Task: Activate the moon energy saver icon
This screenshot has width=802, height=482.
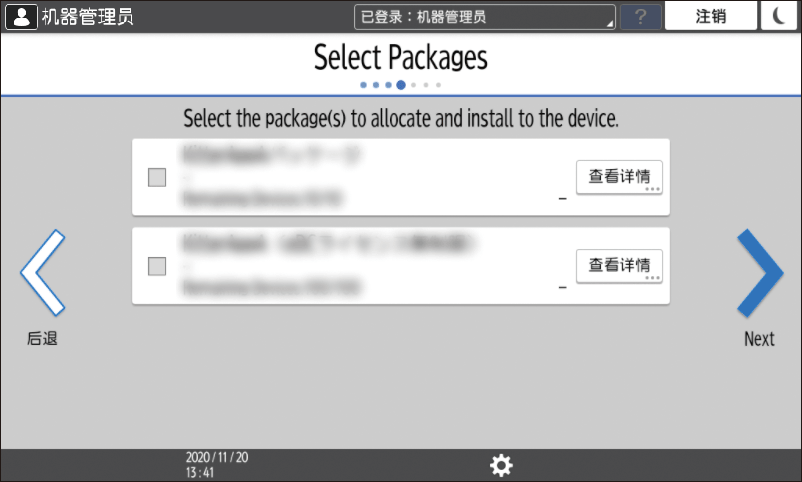Action: coord(778,16)
